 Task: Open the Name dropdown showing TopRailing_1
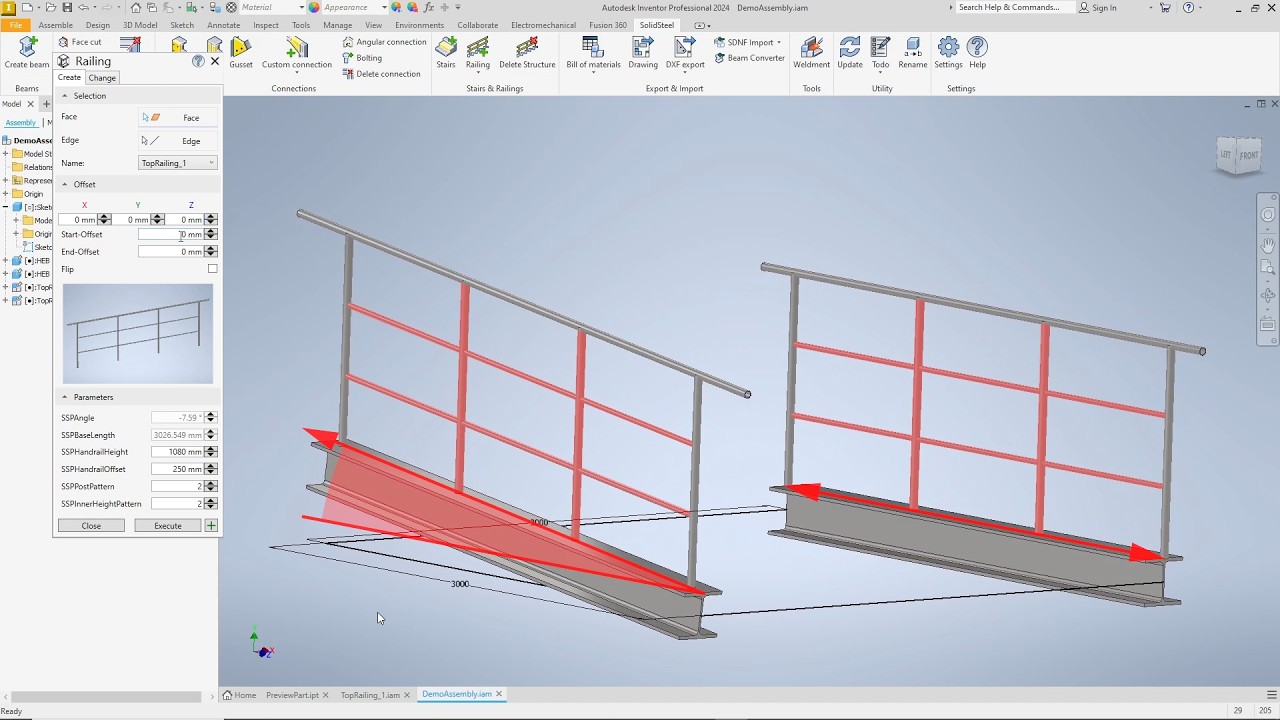coord(177,163)
